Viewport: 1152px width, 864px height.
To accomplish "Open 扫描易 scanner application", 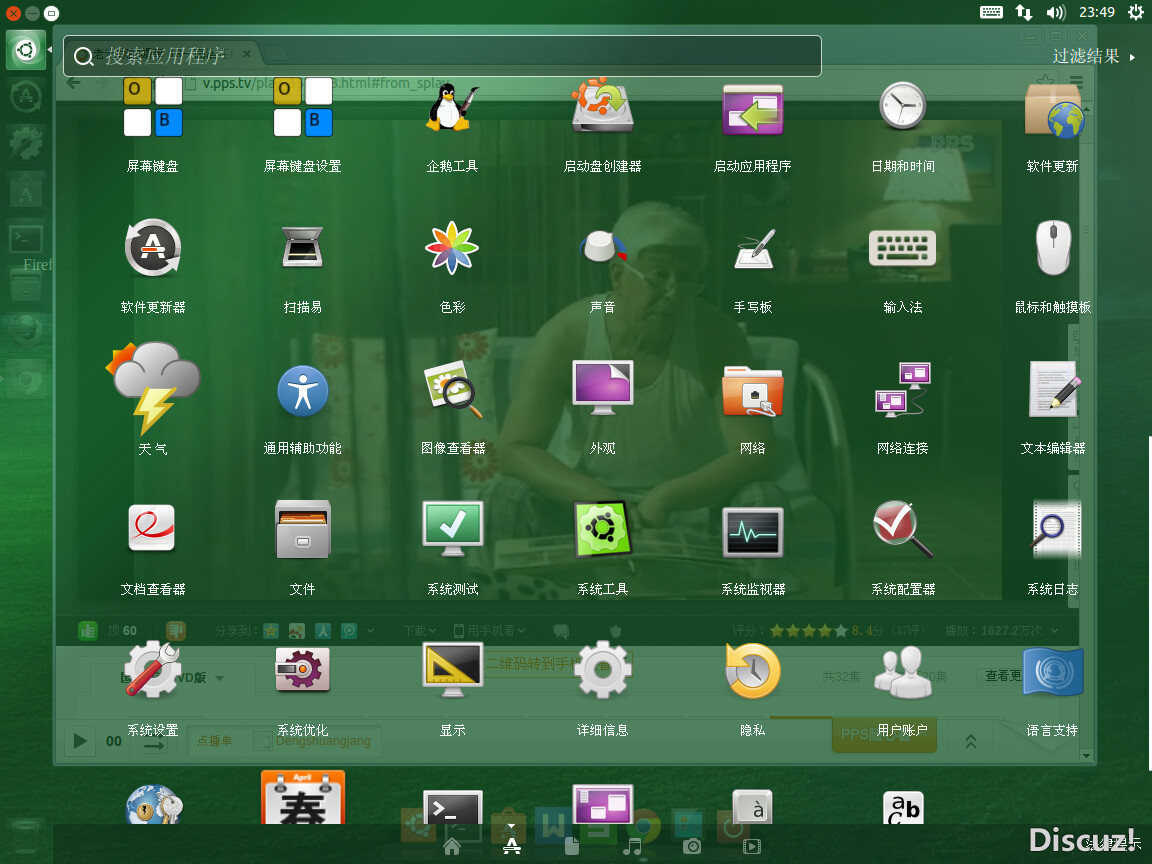I will point(303,248).
